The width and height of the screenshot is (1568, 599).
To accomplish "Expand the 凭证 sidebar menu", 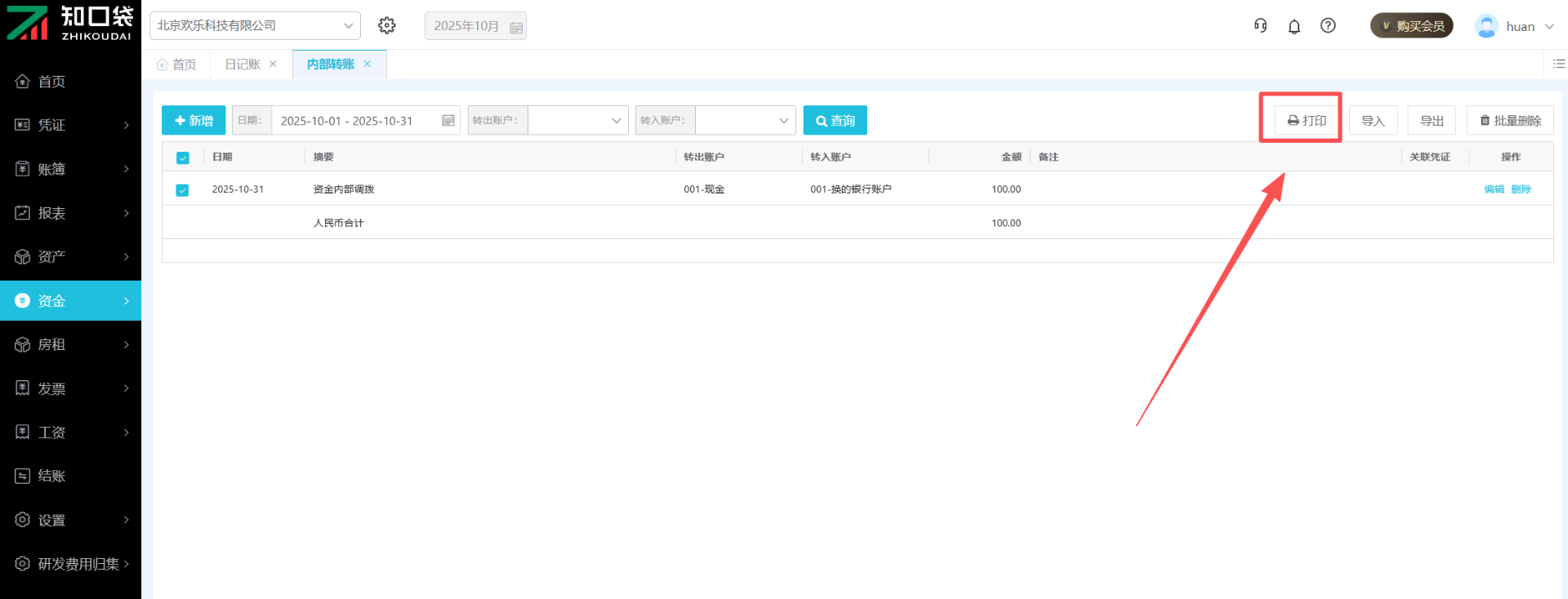I will (x=70, y=125).
